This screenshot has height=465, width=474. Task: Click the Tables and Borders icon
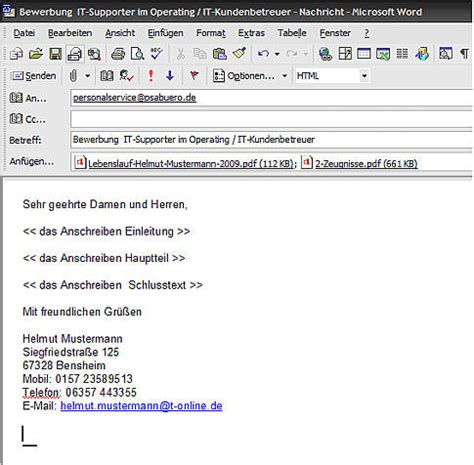pos(345,54)
